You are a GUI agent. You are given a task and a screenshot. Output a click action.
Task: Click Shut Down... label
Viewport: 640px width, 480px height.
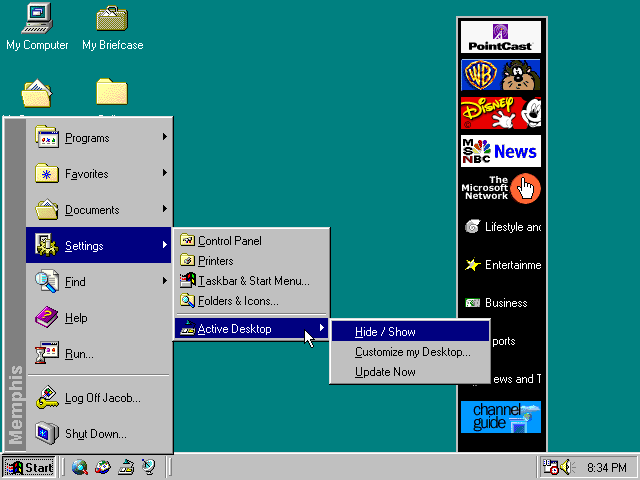[x=96, y=433]
